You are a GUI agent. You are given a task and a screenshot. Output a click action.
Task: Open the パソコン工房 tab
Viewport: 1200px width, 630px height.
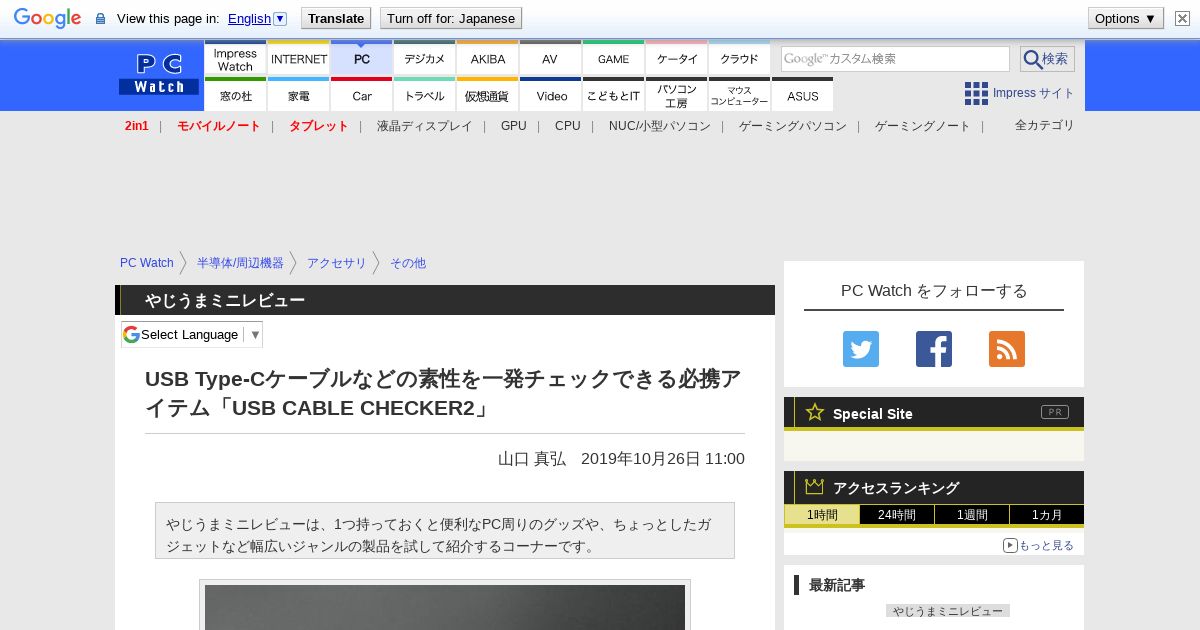(677, 95)
